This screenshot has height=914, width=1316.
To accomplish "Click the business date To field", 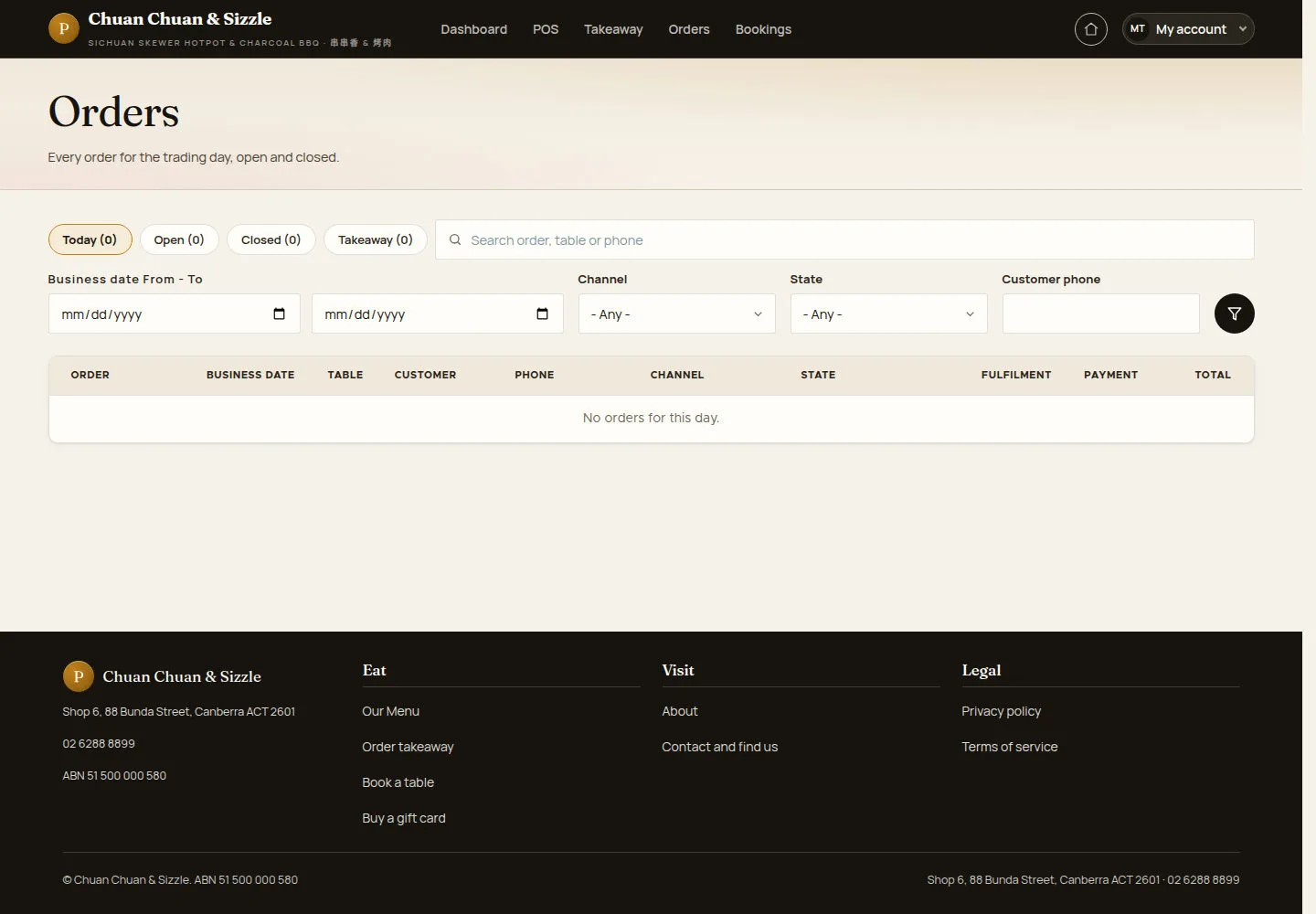I will tap(437, 314).
